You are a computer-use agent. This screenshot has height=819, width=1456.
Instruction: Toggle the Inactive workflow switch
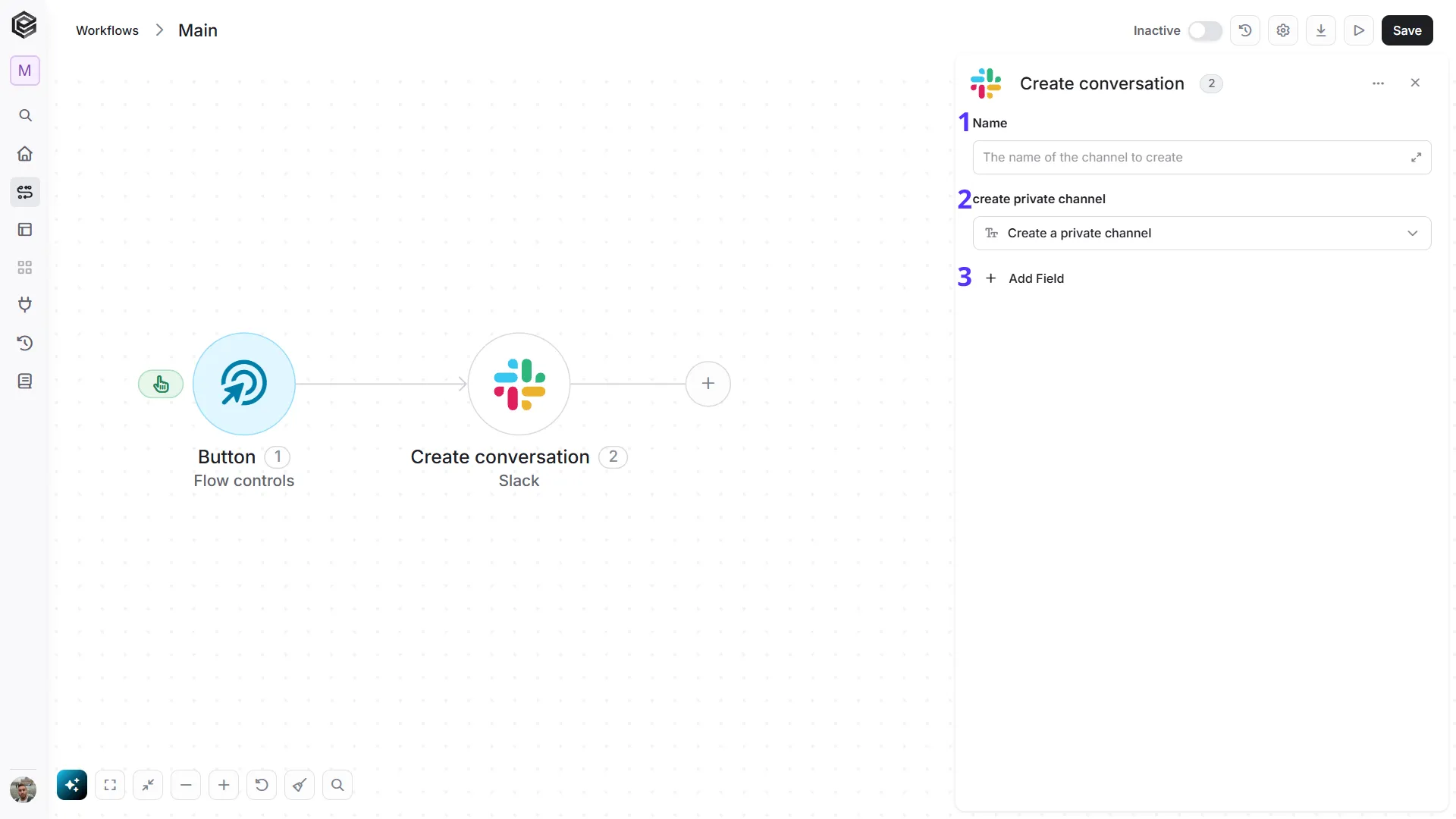click(x=1205, y=30)
